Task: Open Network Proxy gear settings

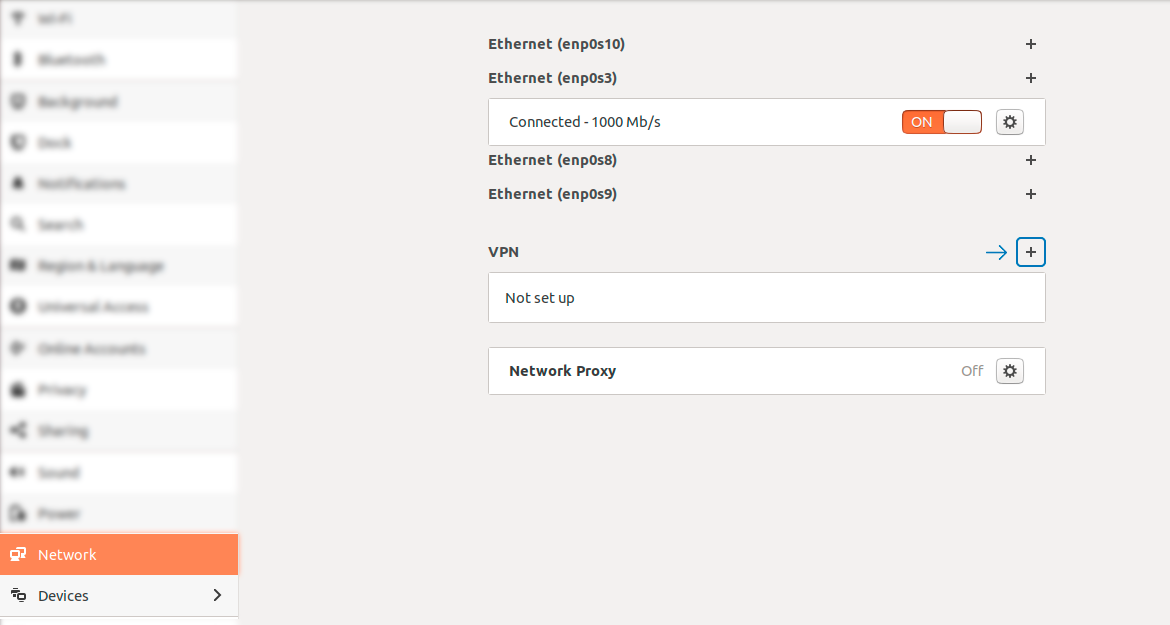Action: (x=1010, y=371)
